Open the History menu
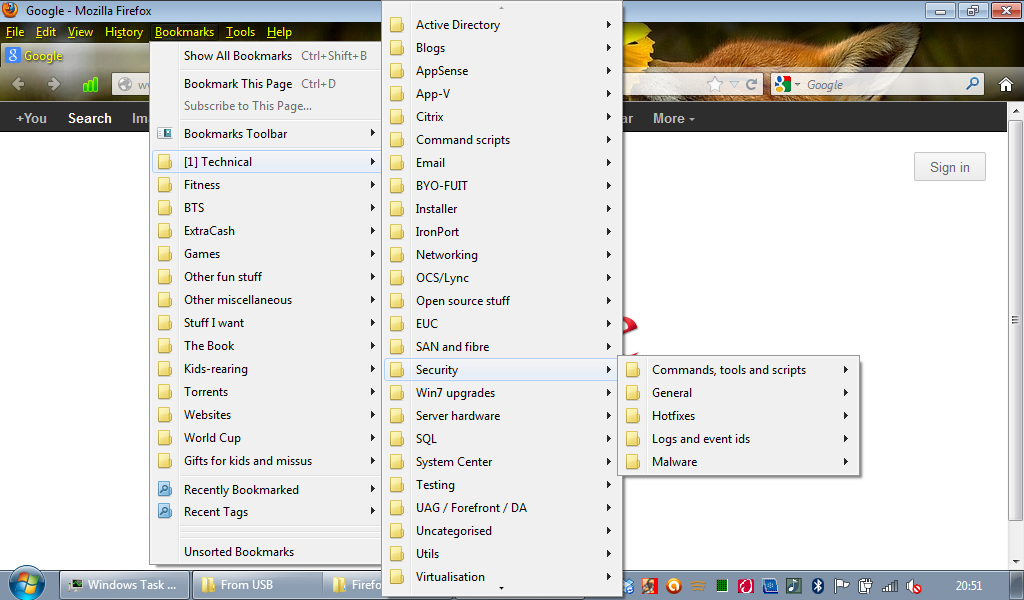Image resolution: width=1024 pixels, height=600 pixels. [124, 32]
